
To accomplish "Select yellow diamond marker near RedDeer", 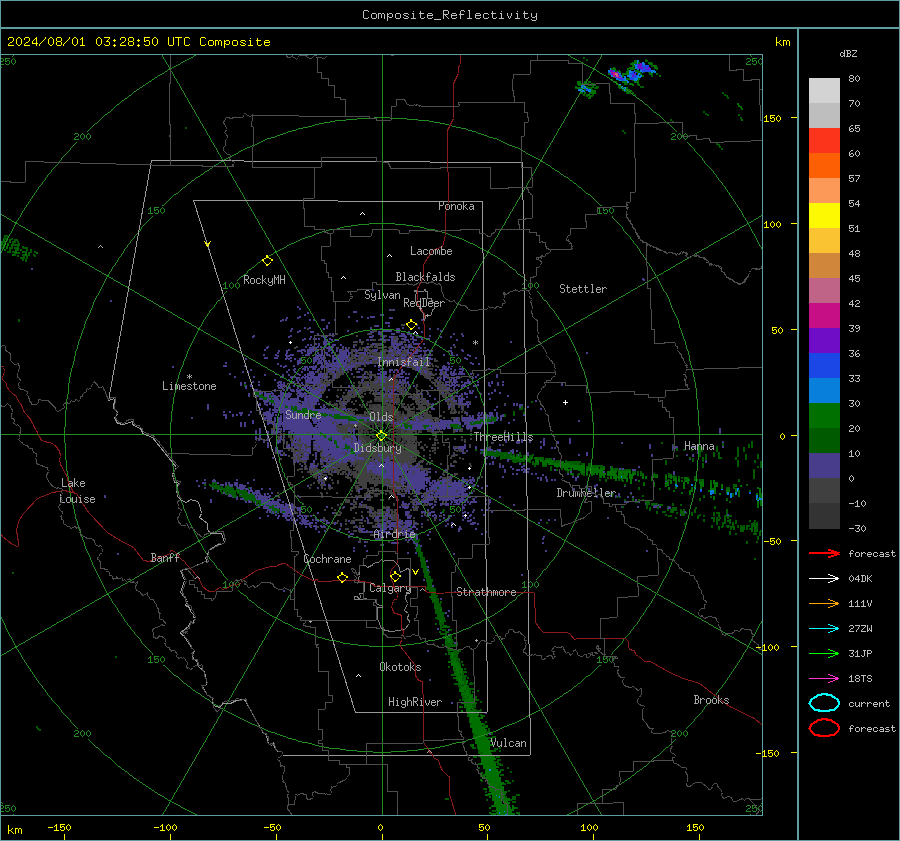I will point(411,325).
